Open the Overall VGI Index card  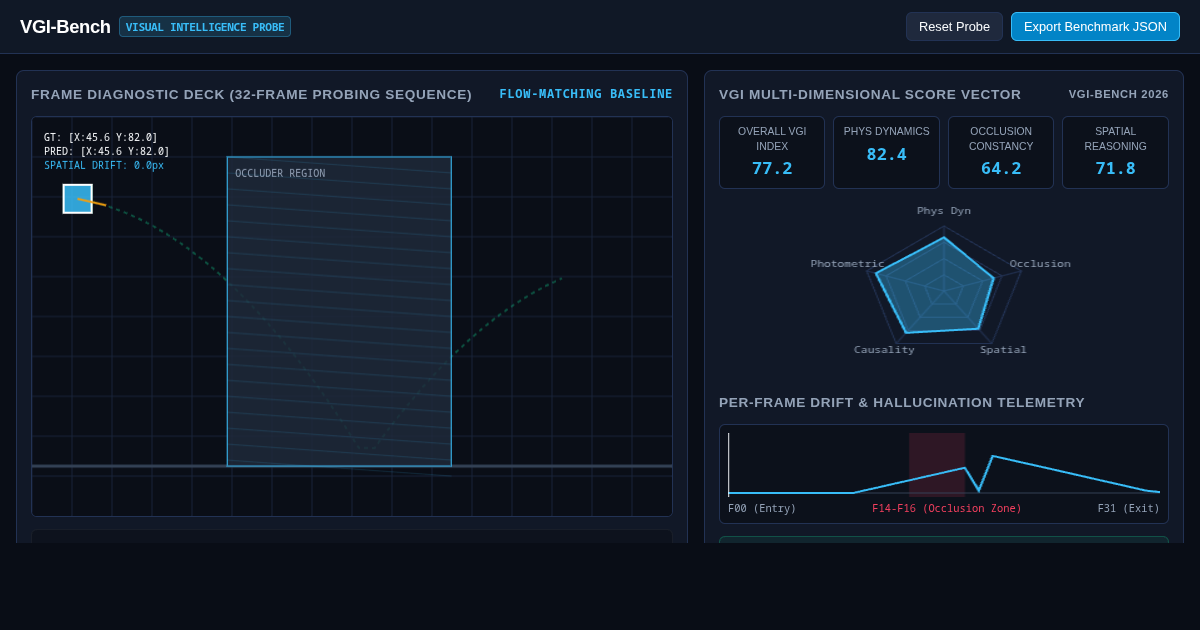[772, 153]
